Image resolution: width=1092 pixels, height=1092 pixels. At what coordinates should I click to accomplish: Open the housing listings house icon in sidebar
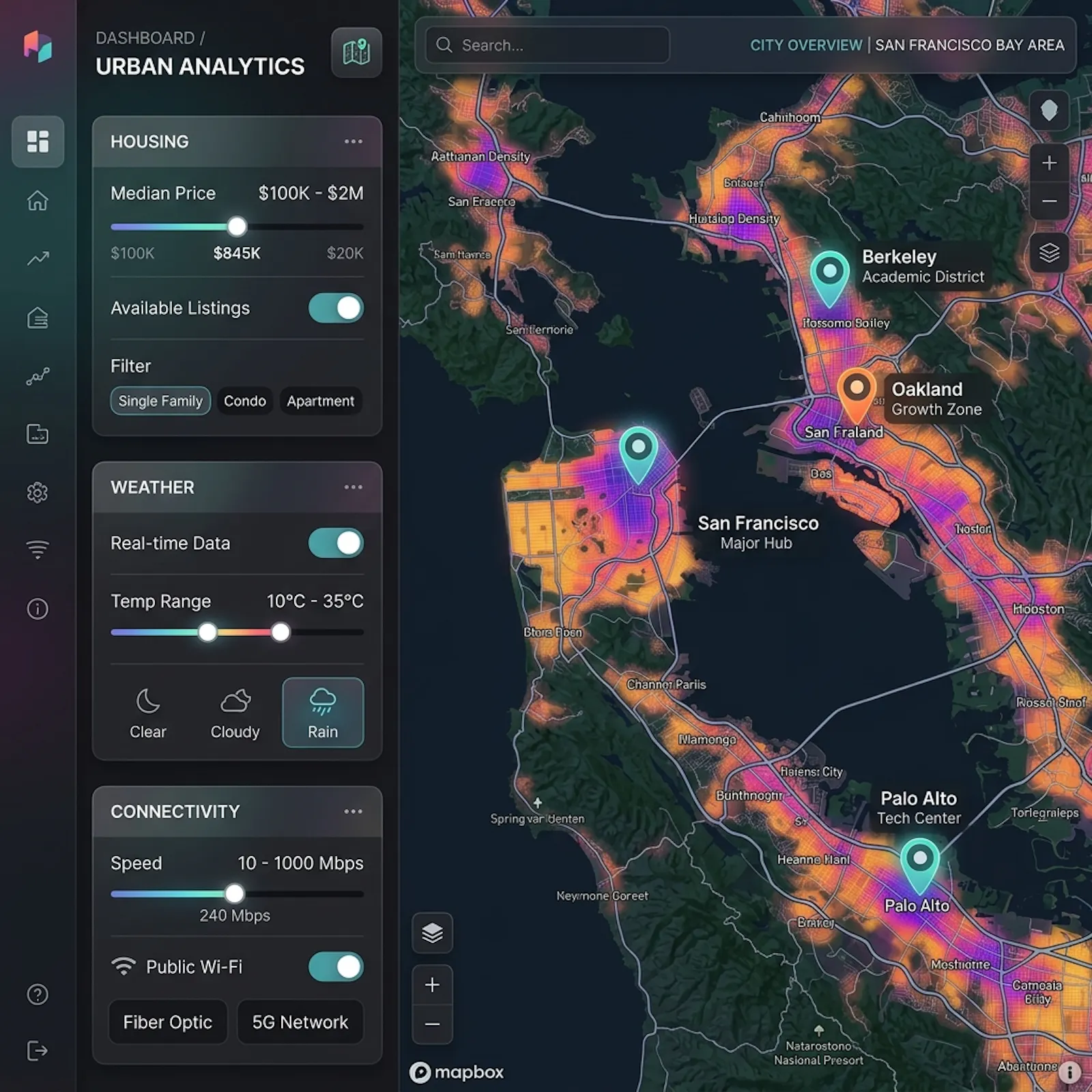(38, 317)
